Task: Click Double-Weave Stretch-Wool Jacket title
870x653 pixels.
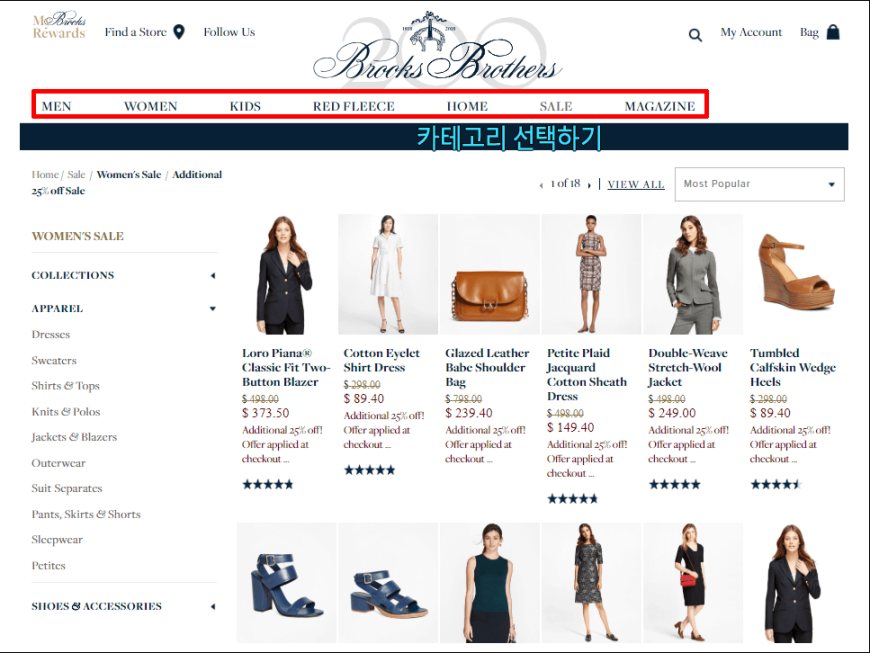Action: coord(688,368)
